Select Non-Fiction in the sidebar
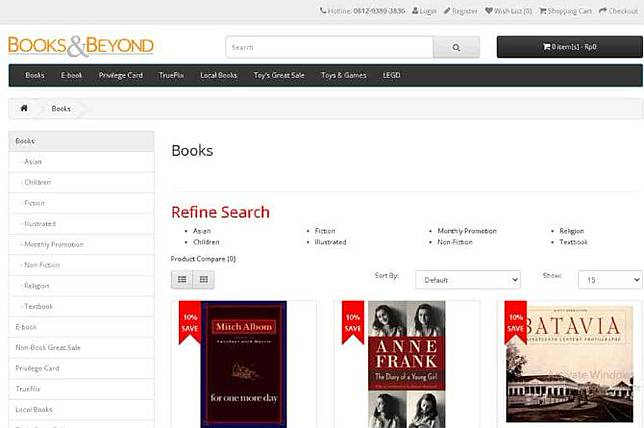This screenshot has height=428, width=644. 81,265
